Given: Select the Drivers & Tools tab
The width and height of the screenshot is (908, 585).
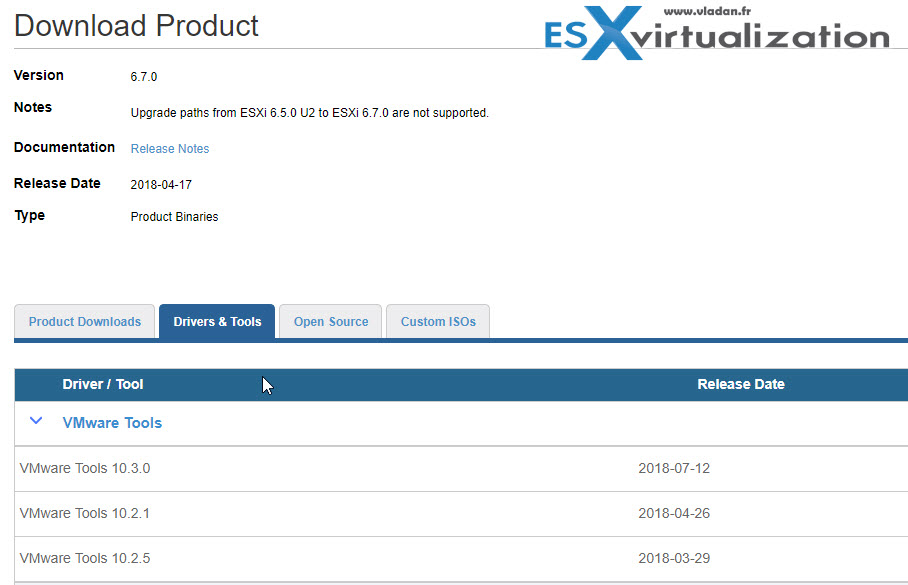Looking at the screenshot, I should (x=217, y=321).
